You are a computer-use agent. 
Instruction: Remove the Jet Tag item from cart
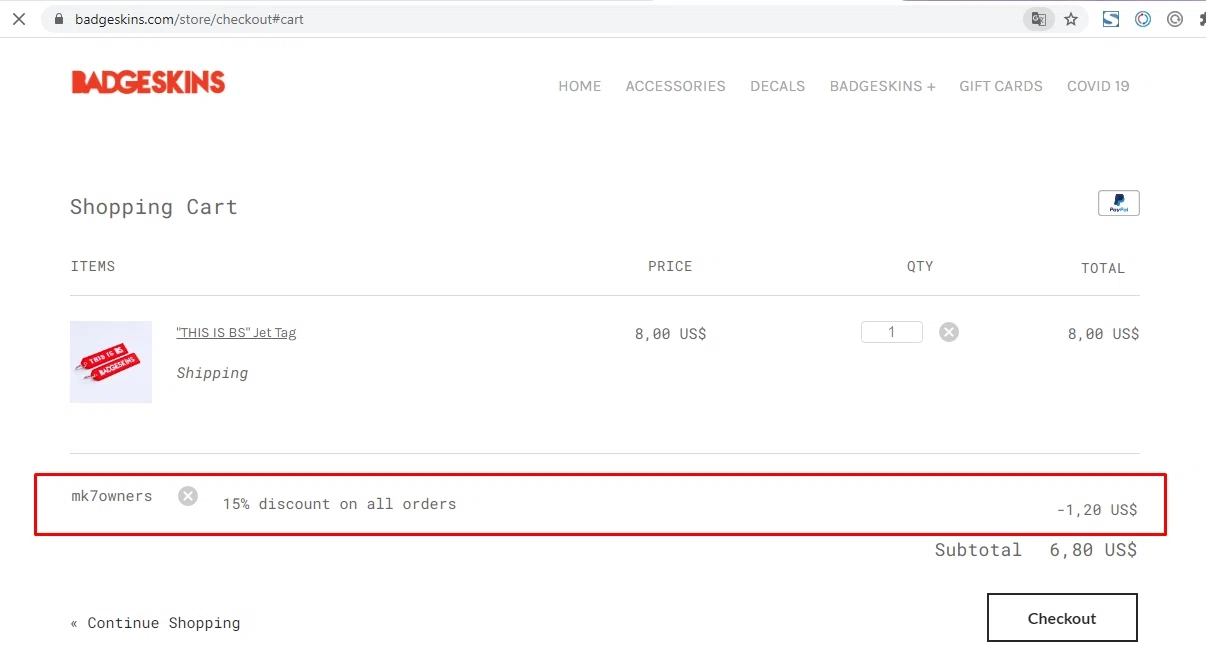949,332
